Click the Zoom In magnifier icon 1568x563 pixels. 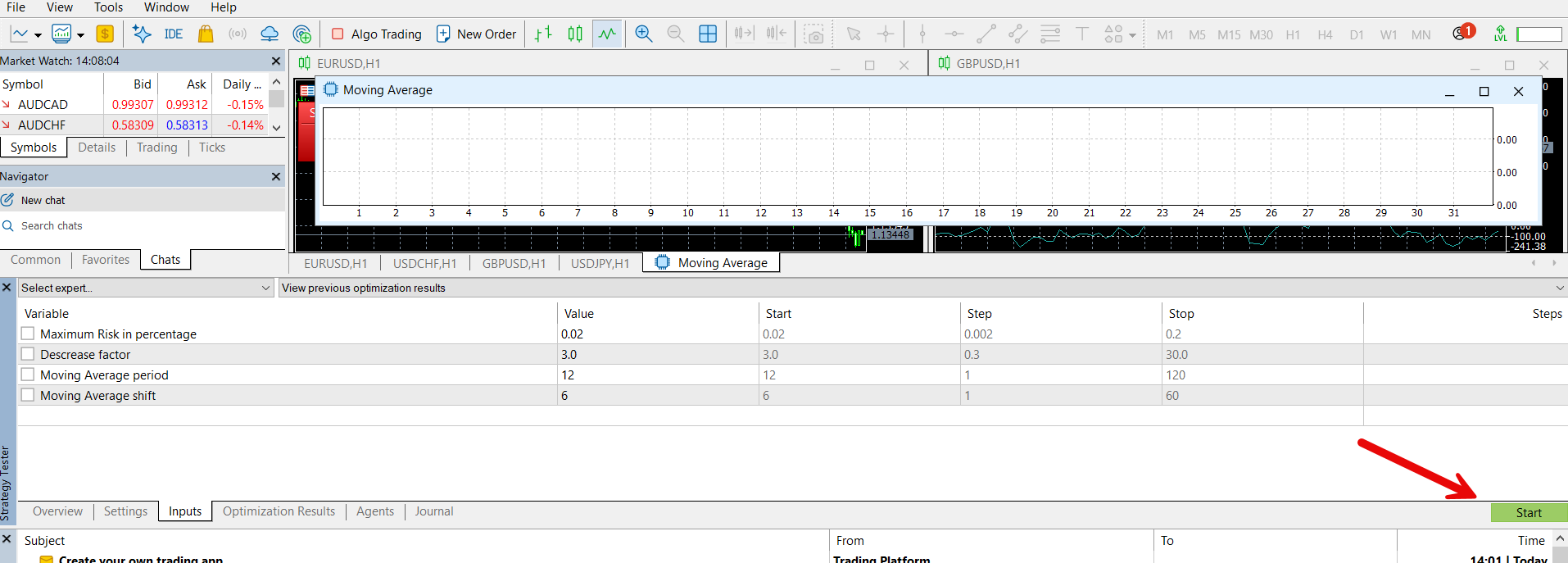tap(644, 34)
